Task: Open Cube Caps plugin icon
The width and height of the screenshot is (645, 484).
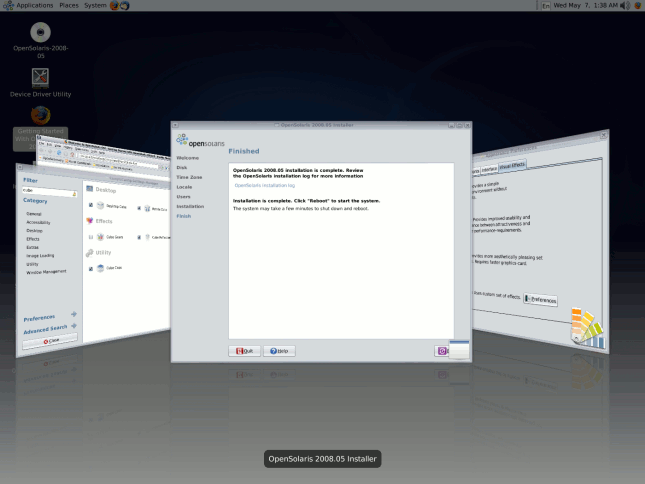Action: pyautogui.click(x=100, y=268)
